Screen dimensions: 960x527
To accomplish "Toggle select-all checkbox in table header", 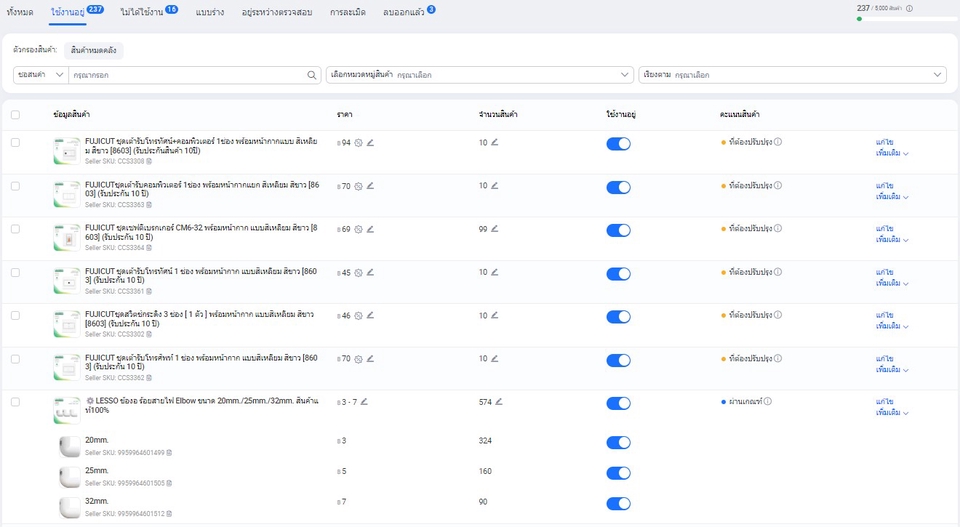I will pyautogui.click(x=15, y=114).
